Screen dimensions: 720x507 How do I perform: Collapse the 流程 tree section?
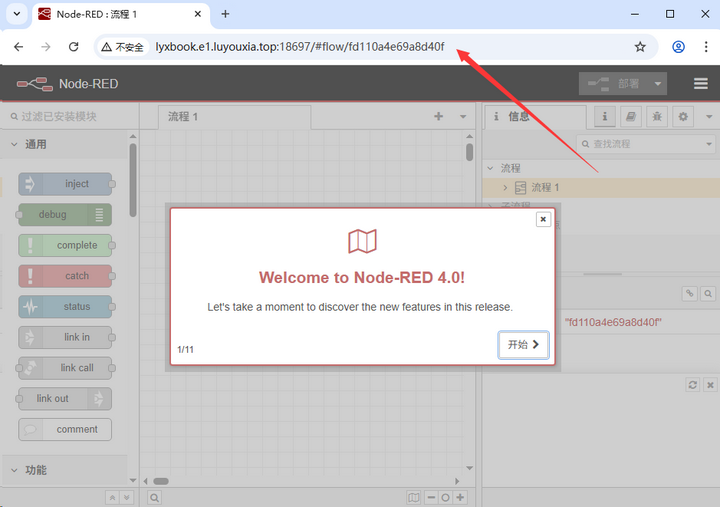click(x=491, y=168)
